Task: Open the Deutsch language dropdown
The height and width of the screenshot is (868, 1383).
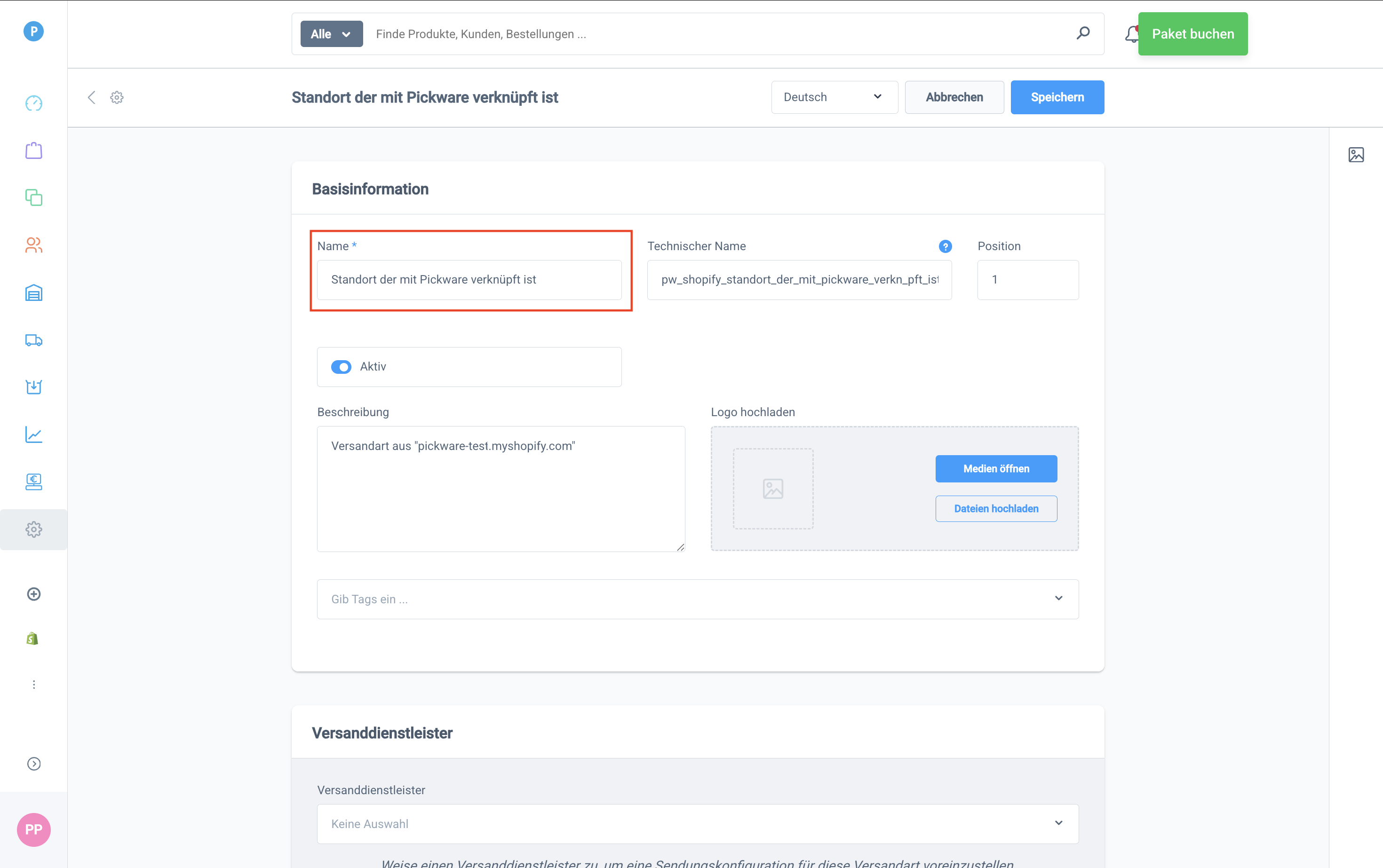Action: pyautogui.click(x=834, y=98)
